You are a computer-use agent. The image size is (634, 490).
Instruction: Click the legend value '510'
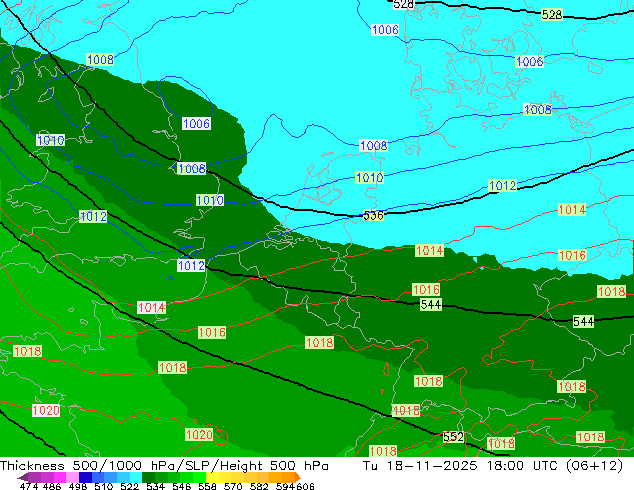click(104, 486)
